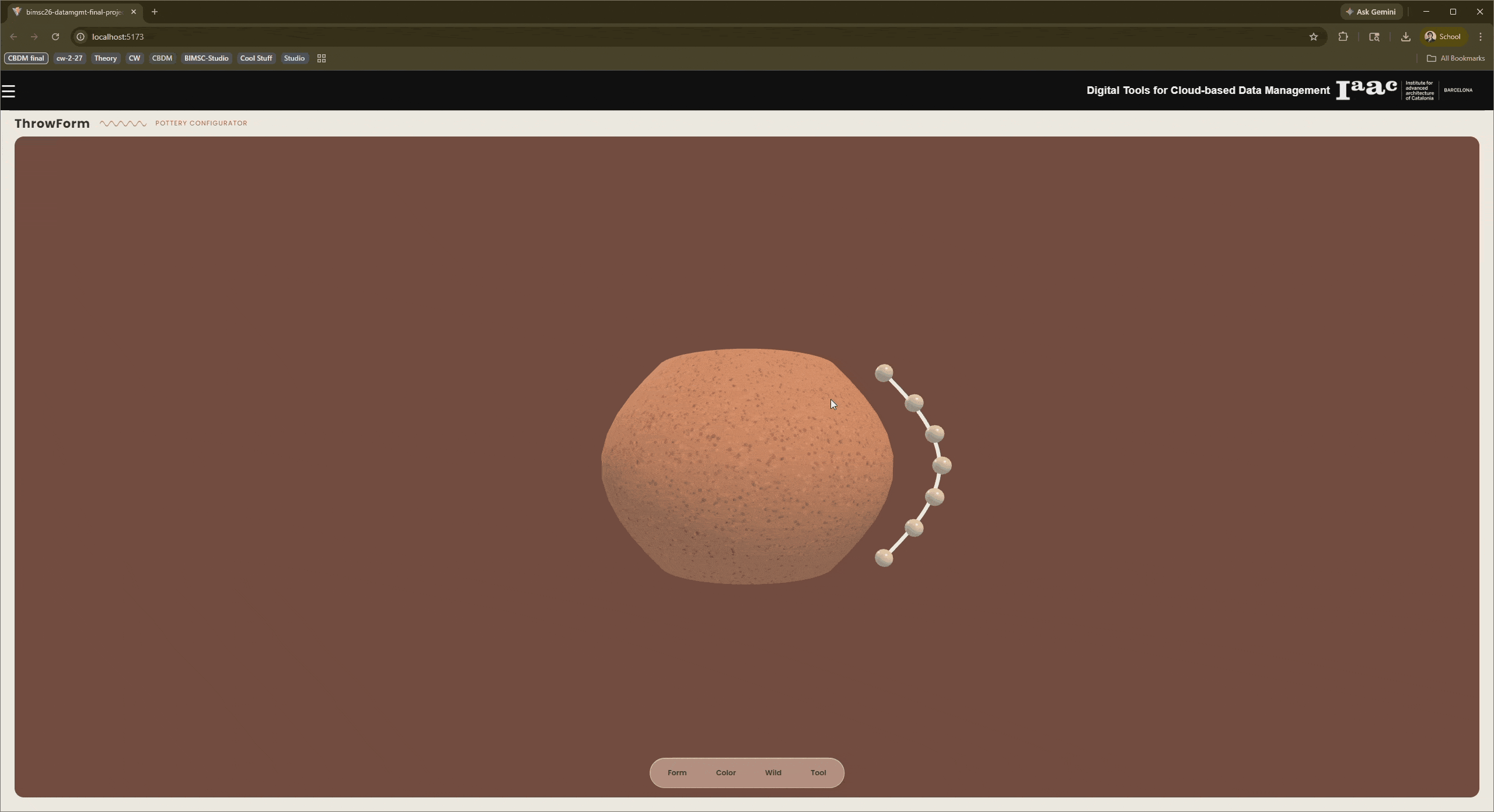The image size is (1494, 812).
Task: Expand the All Bookmarks folder
Action: coord(1455,58)
